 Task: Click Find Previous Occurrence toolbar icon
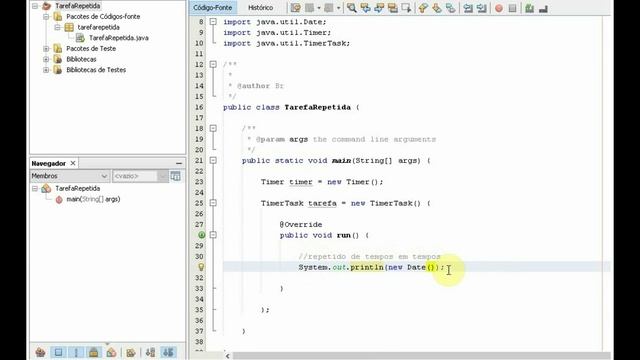tap(365, 8)
